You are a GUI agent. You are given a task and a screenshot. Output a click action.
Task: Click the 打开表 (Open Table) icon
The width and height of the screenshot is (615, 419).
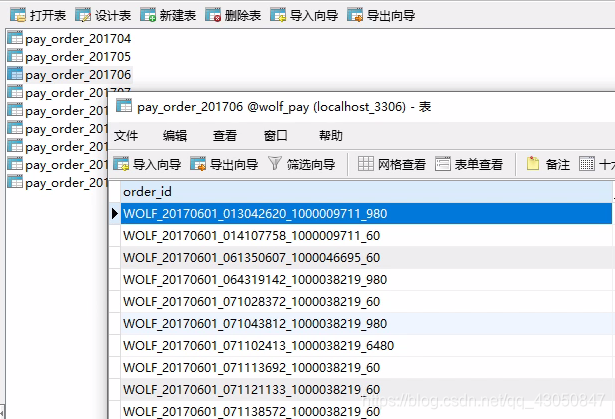(18, 15)
